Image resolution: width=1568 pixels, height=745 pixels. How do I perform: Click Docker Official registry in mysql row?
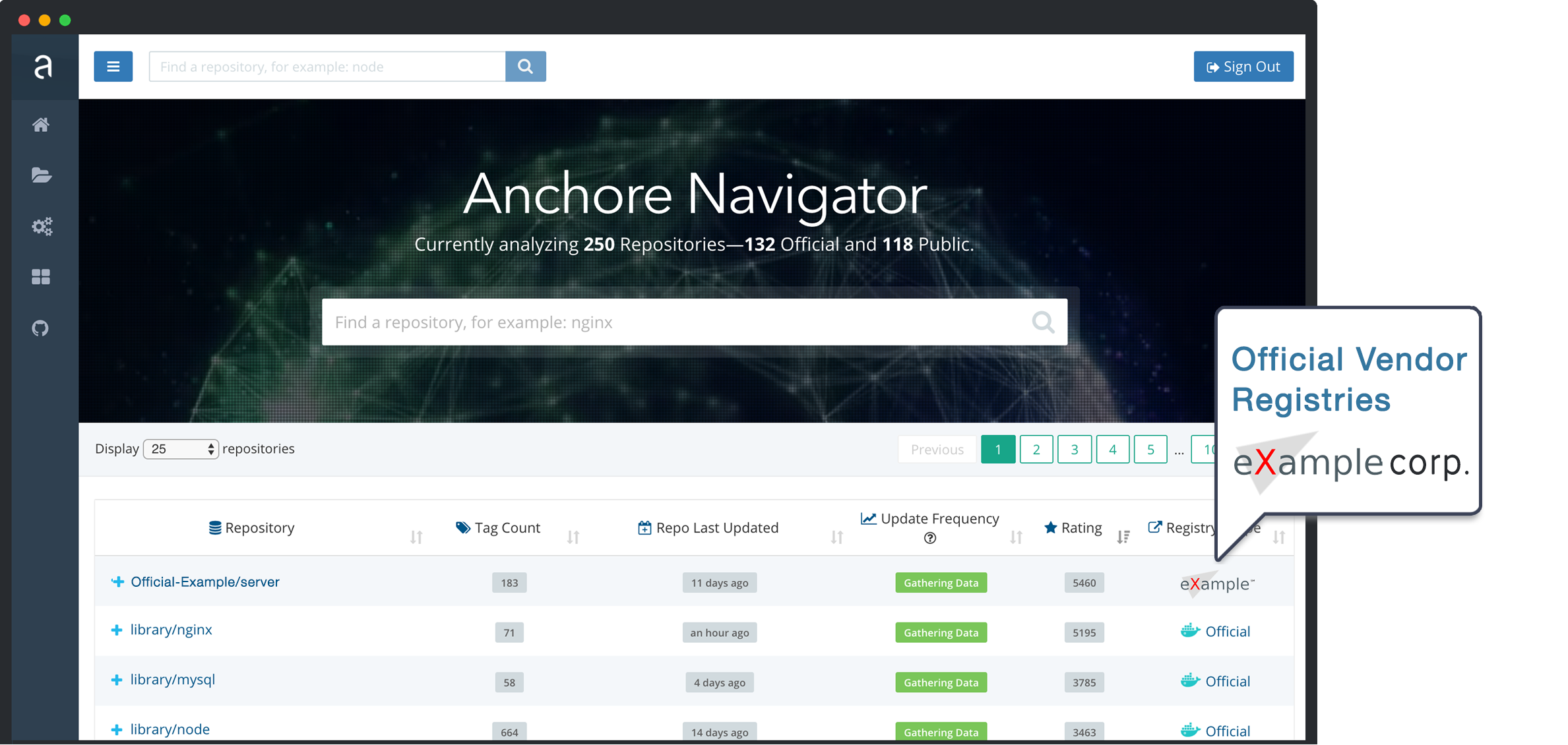tap(1215, 681)
